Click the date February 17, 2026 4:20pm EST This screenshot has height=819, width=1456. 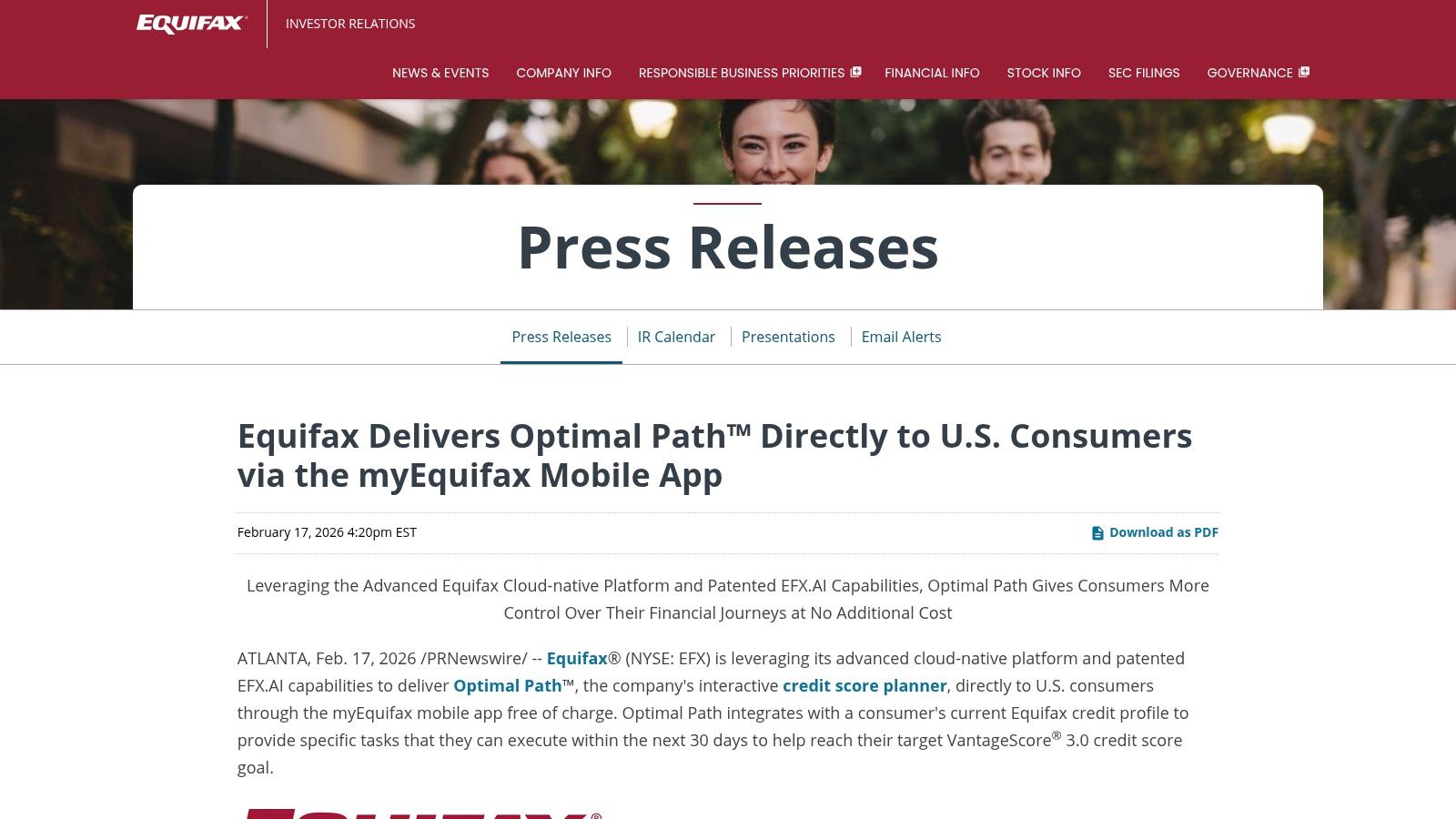[327, 532]
